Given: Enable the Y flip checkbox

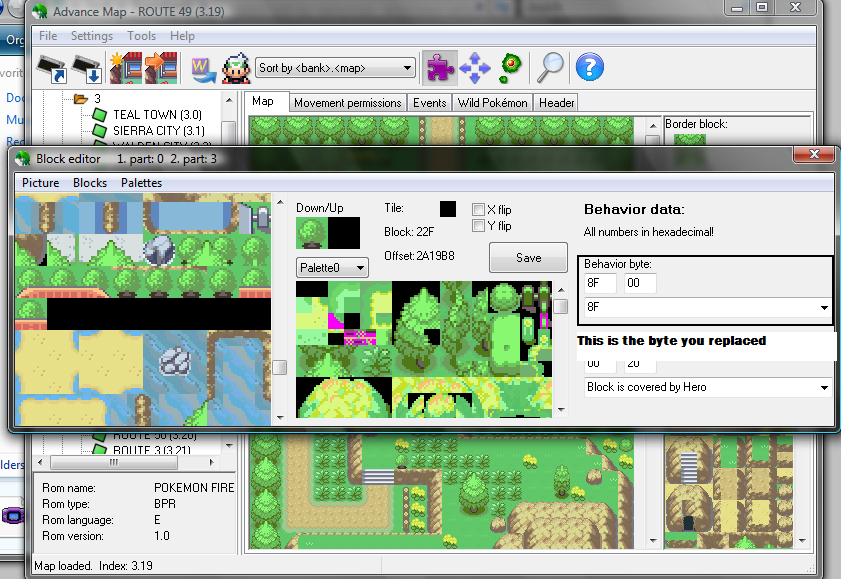Looking at the screenshot, I should (478, 225).
